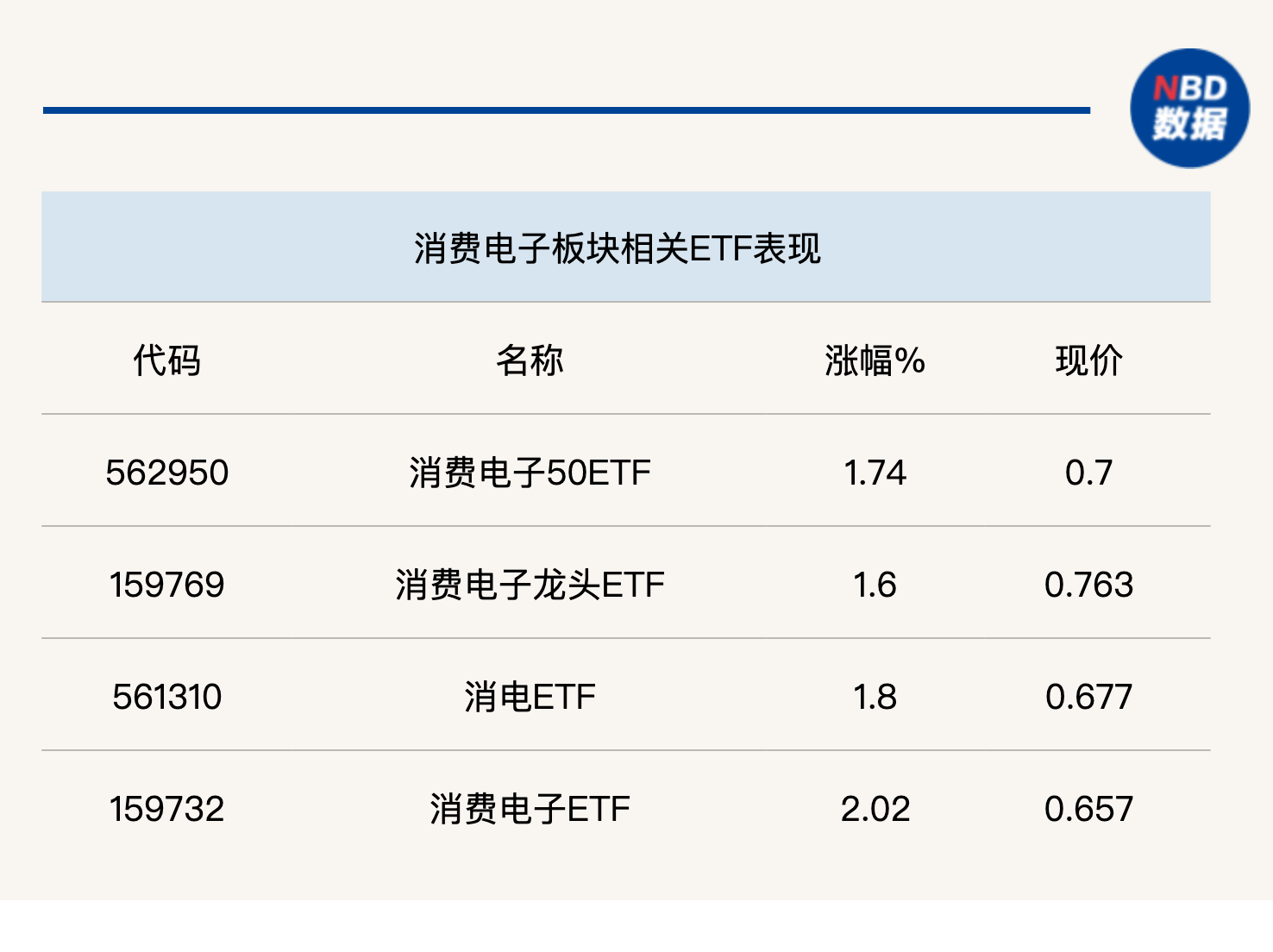
Task: Click the 1.8 gain value
Action: (x=875, y=697)
